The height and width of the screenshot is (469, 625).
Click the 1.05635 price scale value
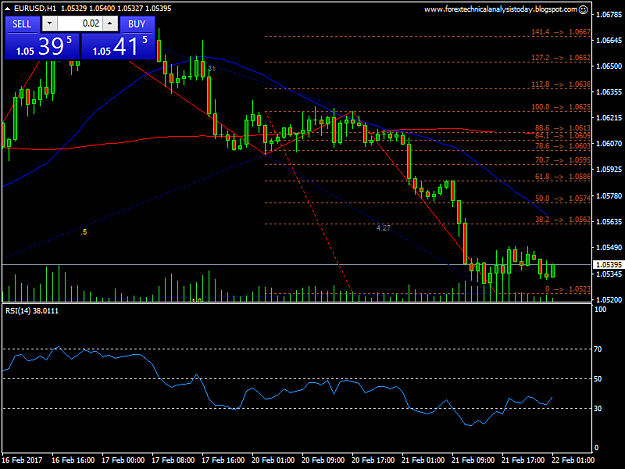point(609,222)
